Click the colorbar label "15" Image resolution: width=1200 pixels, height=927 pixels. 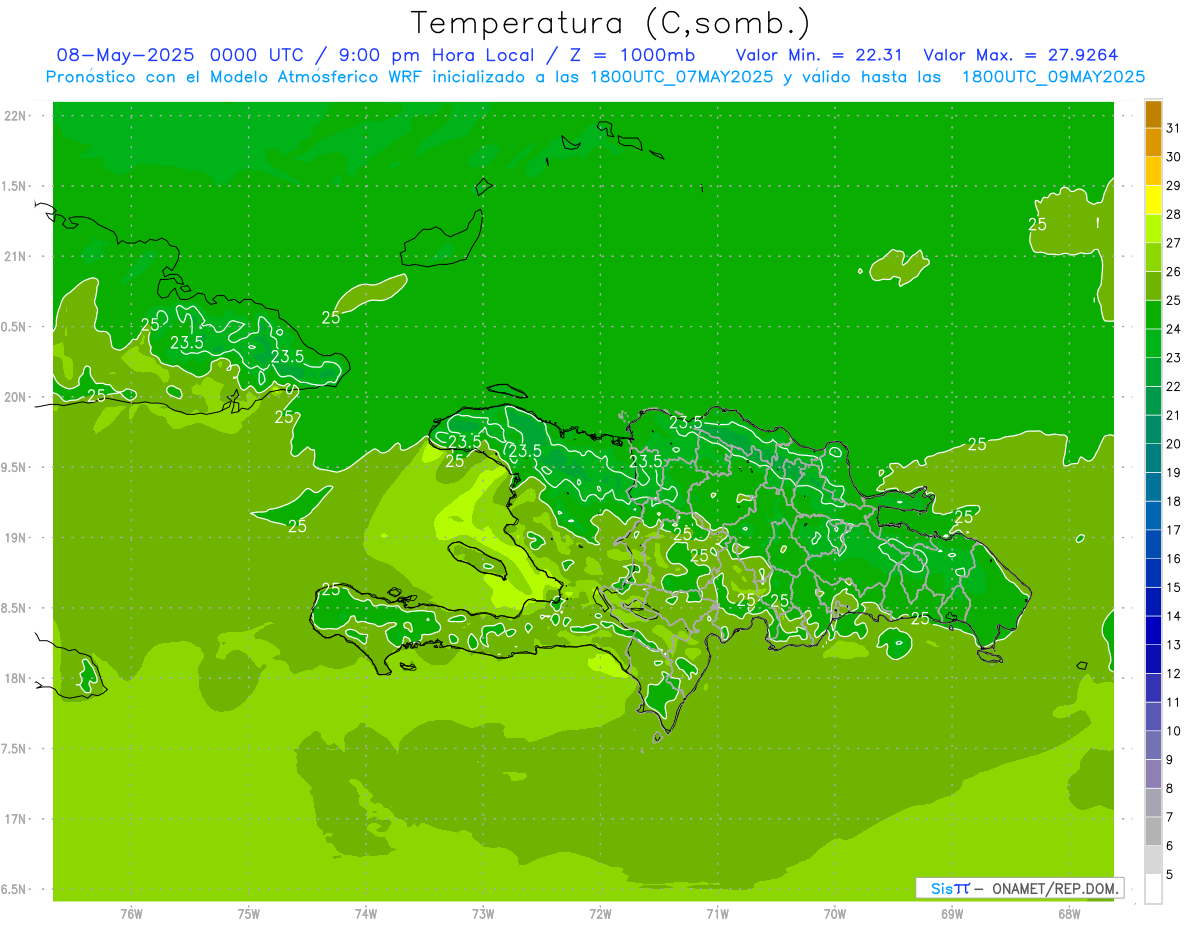(x=1174, y=587)
